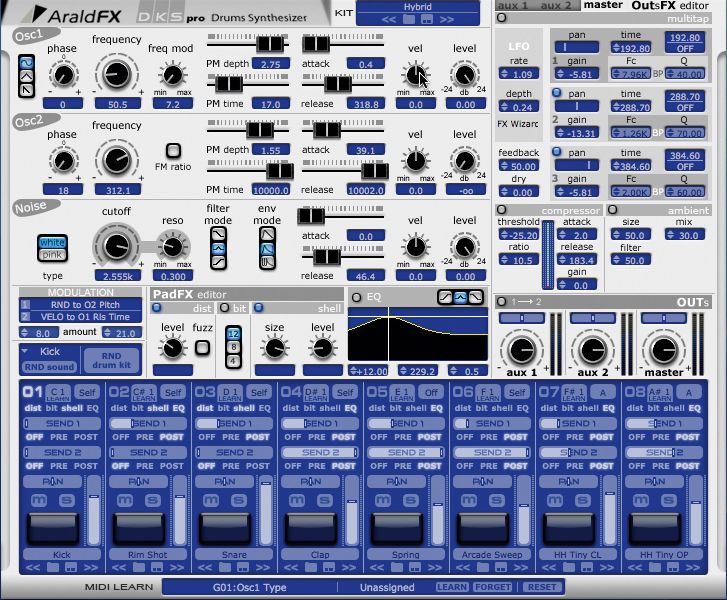Screen dimensions: 727x600
Task: Adjust compressor threshold stepper -25.20
Action: [x=518, y=235]
